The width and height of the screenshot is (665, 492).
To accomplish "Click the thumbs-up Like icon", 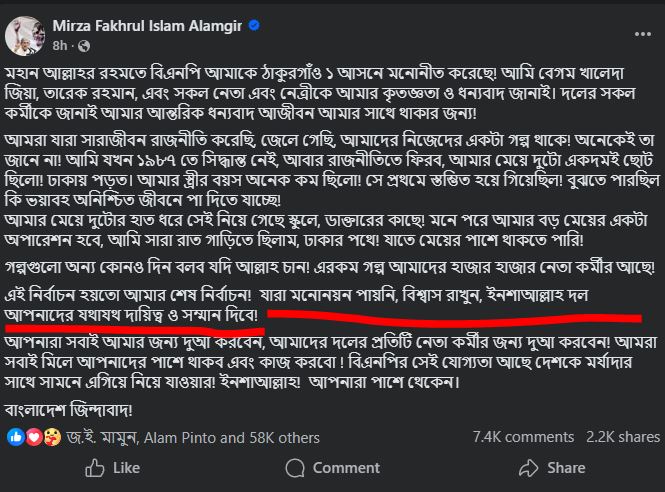I will [96, 468].
